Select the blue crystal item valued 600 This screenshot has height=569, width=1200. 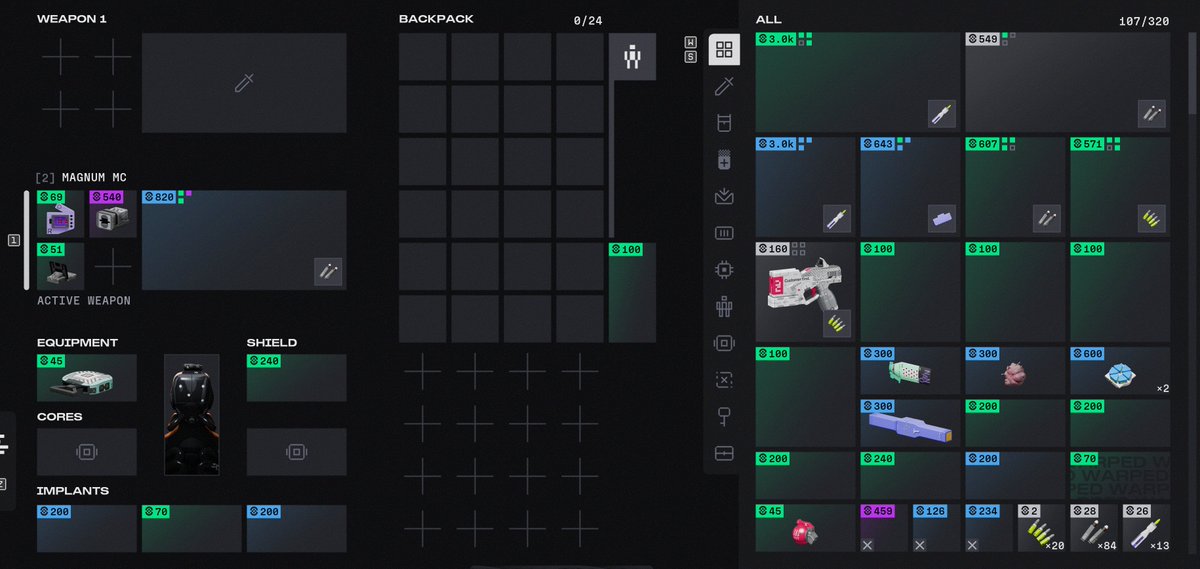pyautogui.click(x=1120, y=370)
